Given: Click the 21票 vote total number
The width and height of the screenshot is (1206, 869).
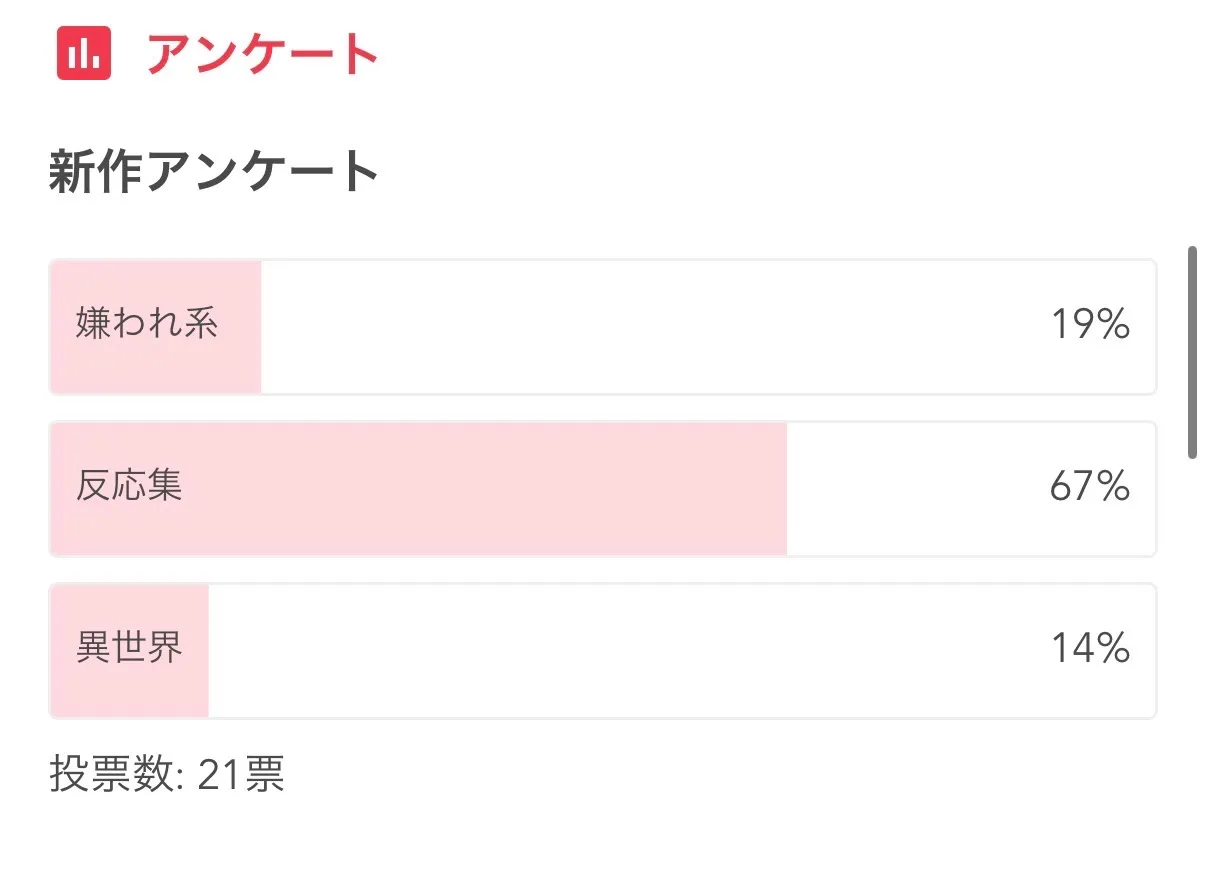Looking at the screenshot, I should pyautogui.click(x=241, y=775).
